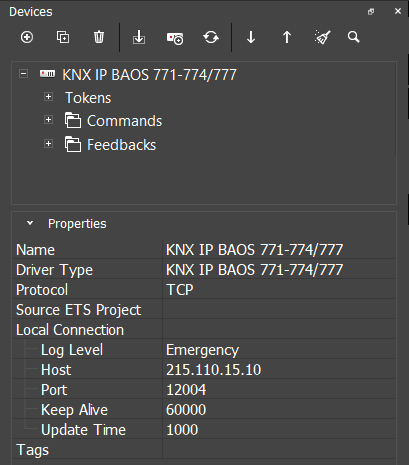Click the Tags property label

(x=32, y=450)
